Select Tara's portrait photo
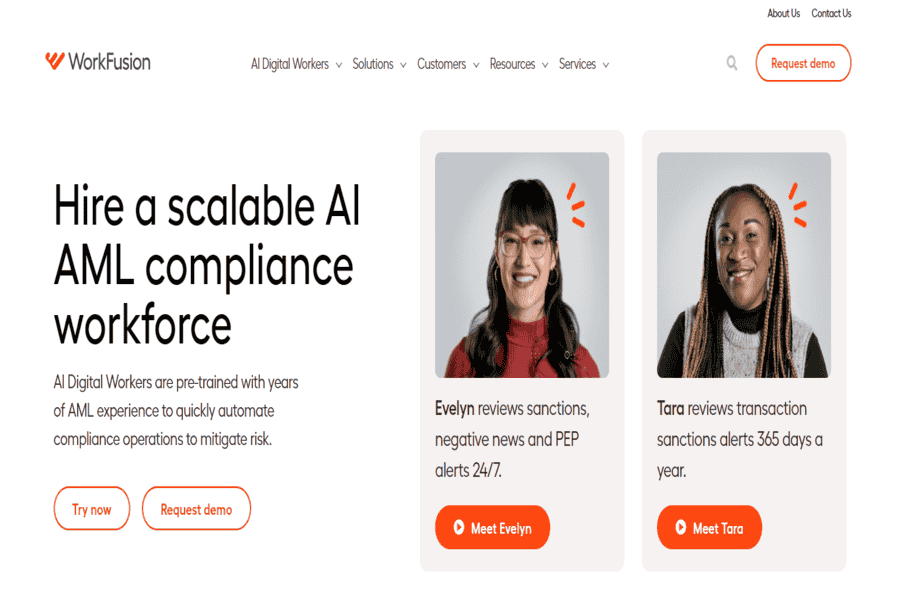Image resolution: width=900 pixels, height=600 pixels. coord(744,265)
